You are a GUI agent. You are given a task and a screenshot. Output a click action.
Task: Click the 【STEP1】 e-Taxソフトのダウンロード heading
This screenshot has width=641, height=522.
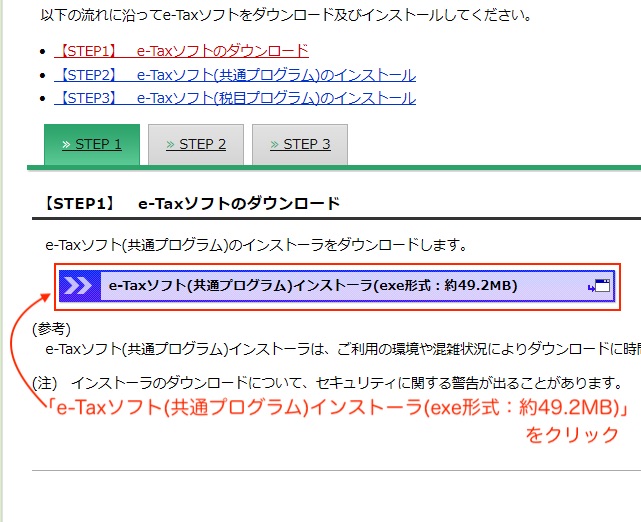pos(191,203)
